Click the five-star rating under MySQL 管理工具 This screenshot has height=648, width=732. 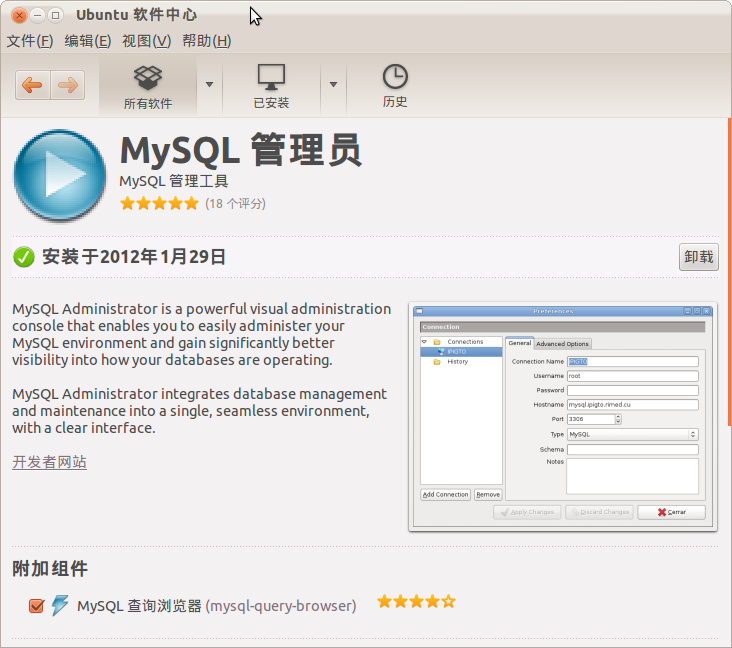159,204
